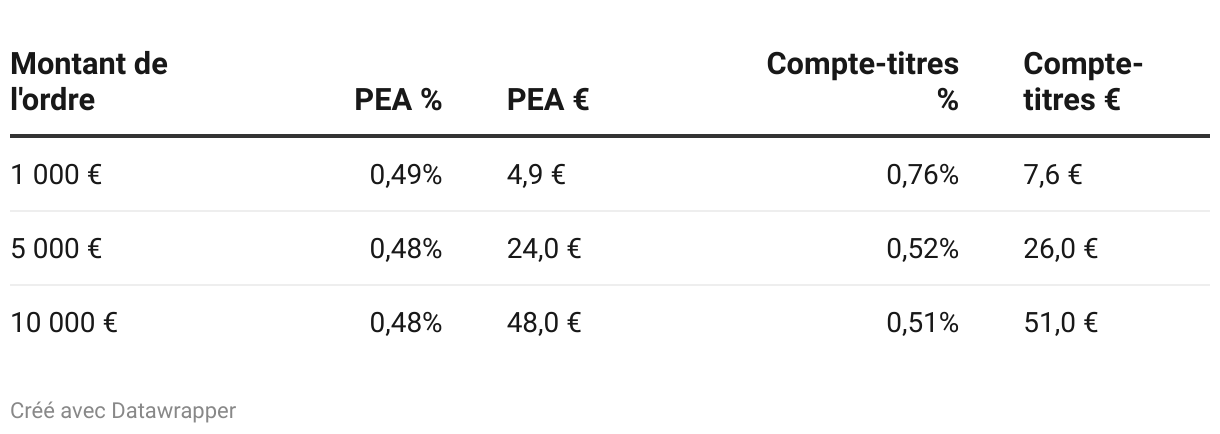Click the 24,0 € PEA cell
The width and height of the screenshot is (1220, 434).
pyautogui.click(x=544, y=249)
